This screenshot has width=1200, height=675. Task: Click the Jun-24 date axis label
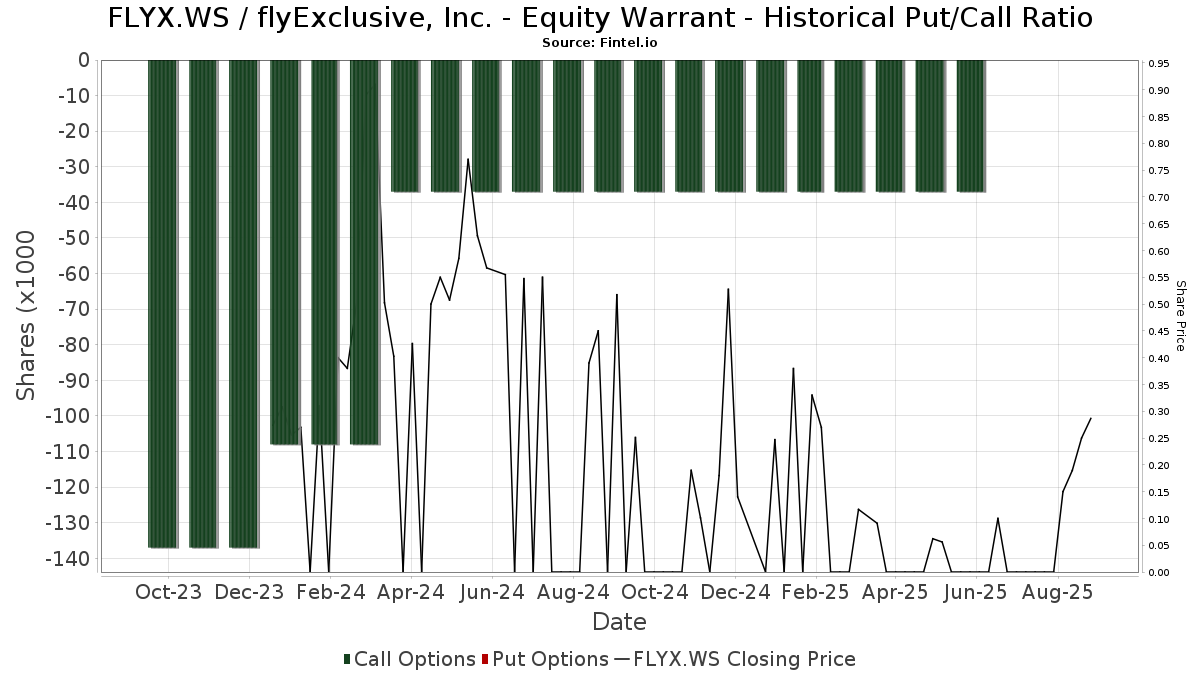pyautogui.click(x=492, y=592)
